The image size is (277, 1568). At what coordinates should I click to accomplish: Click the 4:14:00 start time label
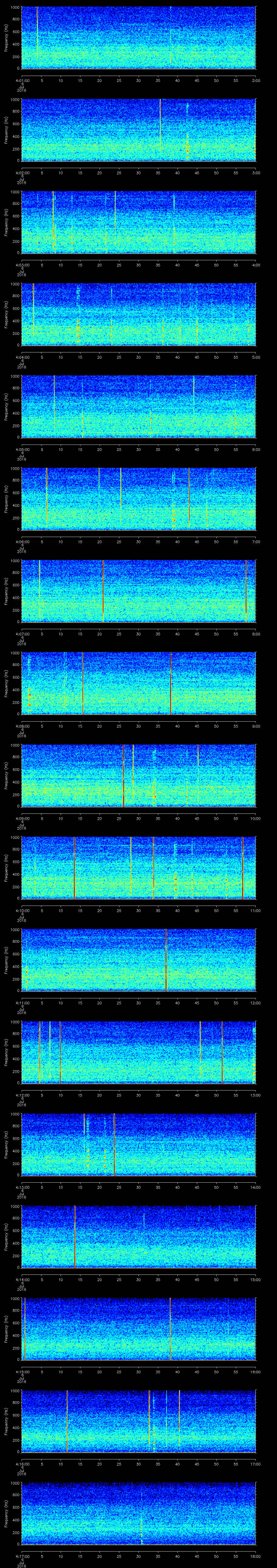(x=22, y=1279)
